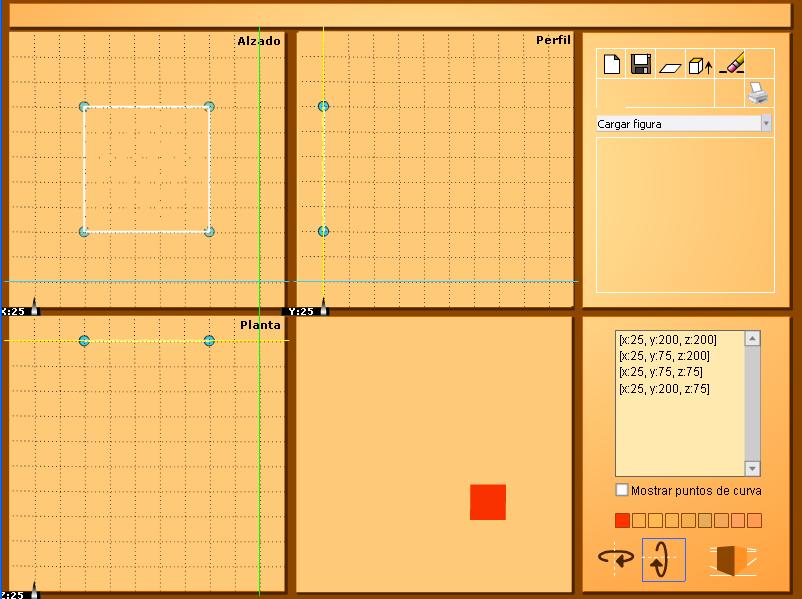The image size is (802, 599).
Task: Click the Planta view label
Action: click(x=260, y=325)
